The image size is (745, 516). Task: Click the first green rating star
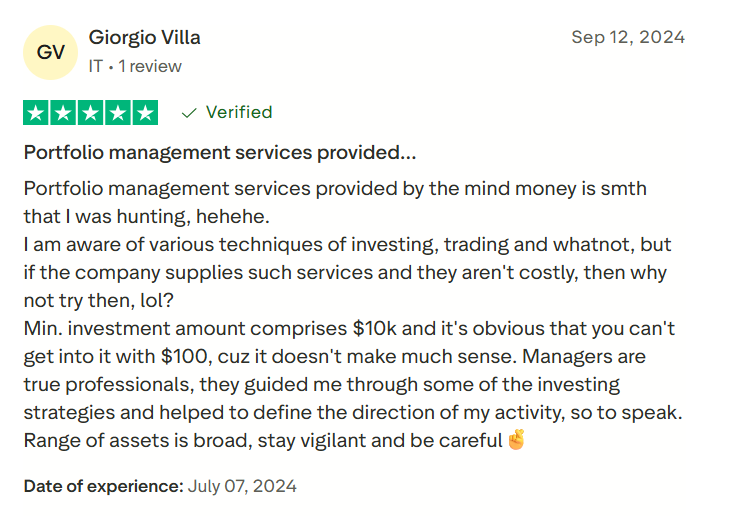pyautogui.click(x=36, y=113)
